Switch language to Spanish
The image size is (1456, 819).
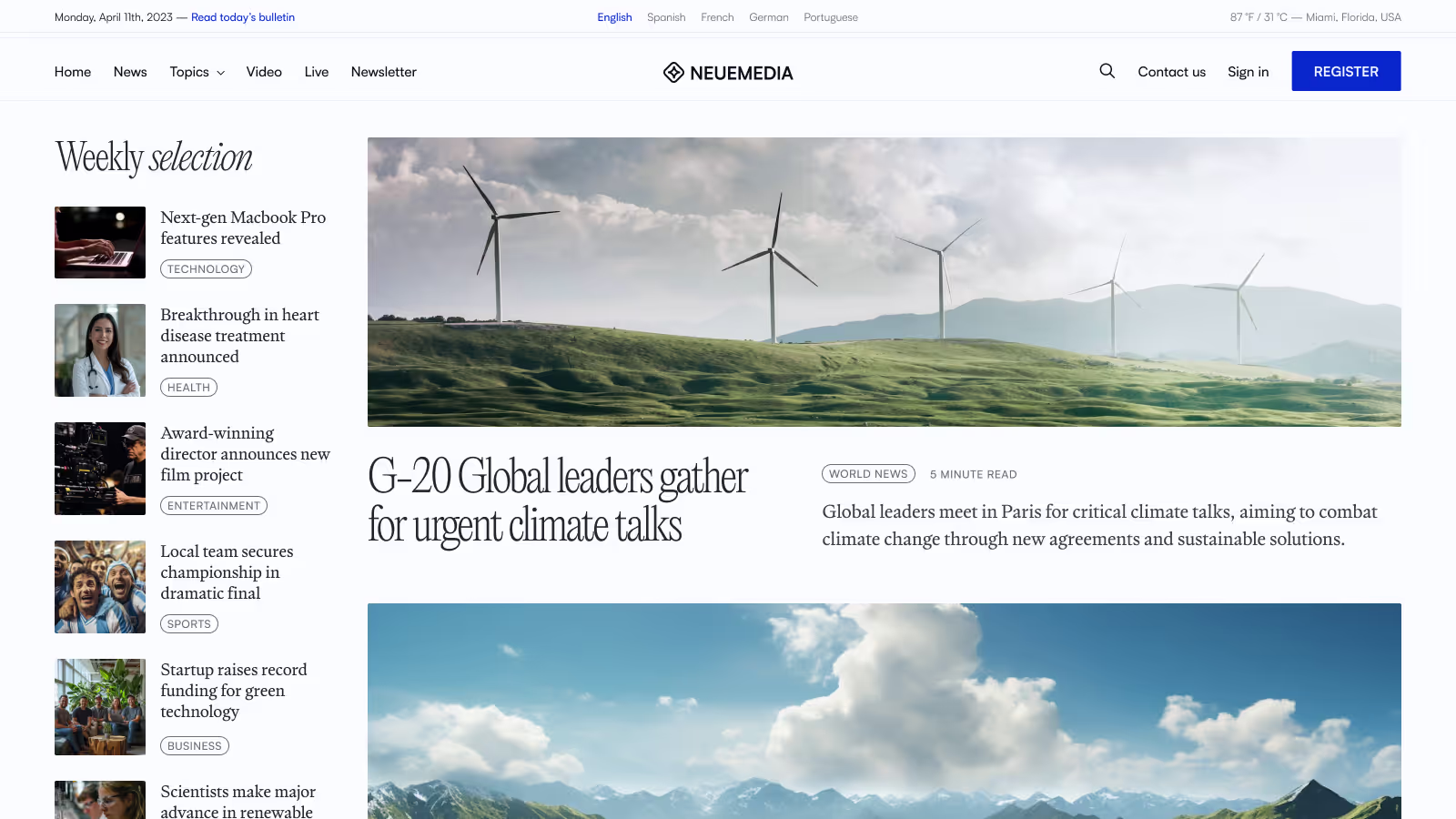pos(666,17)
